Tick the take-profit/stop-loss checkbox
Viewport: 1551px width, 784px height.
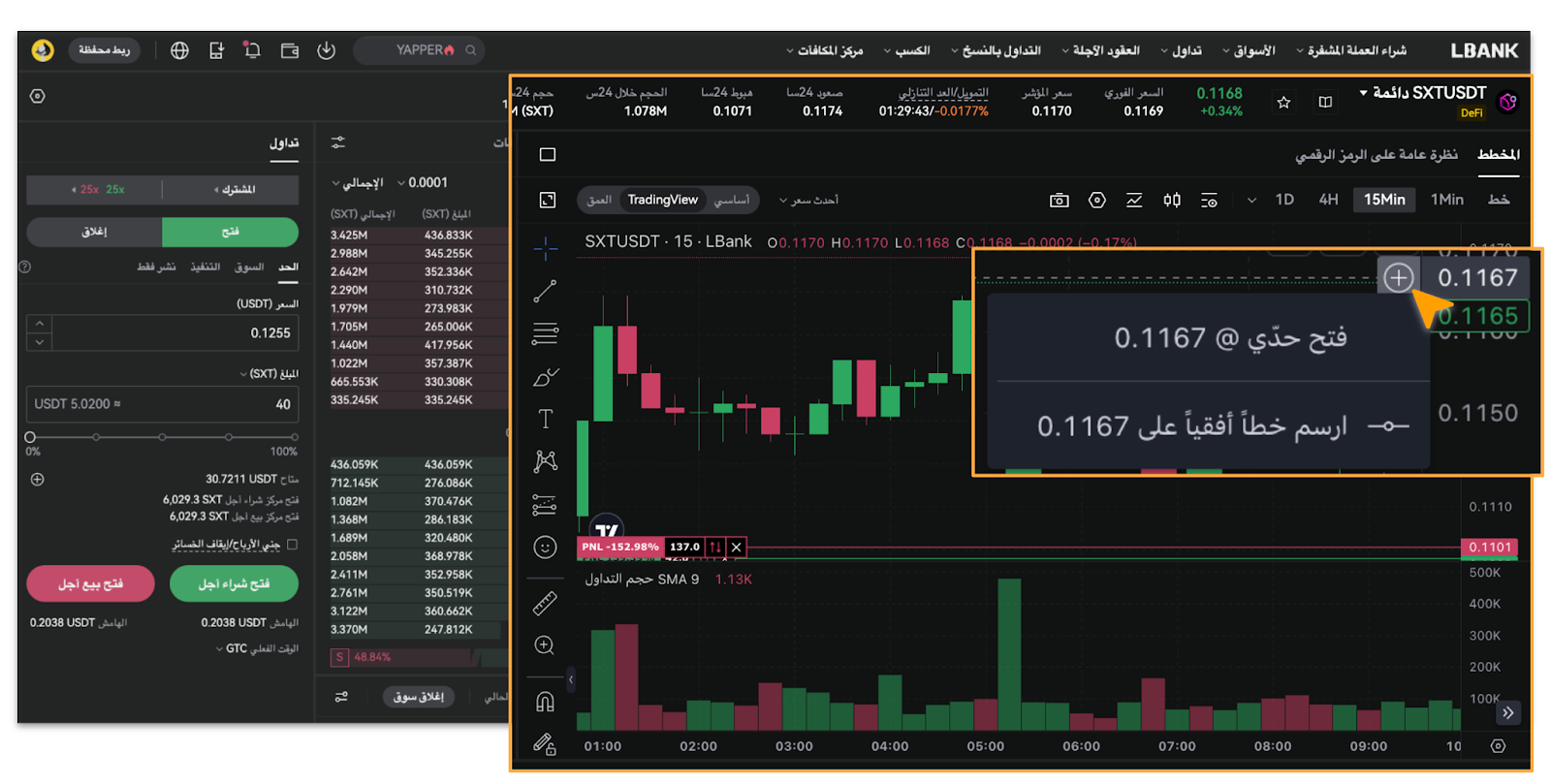pos(293,545)
